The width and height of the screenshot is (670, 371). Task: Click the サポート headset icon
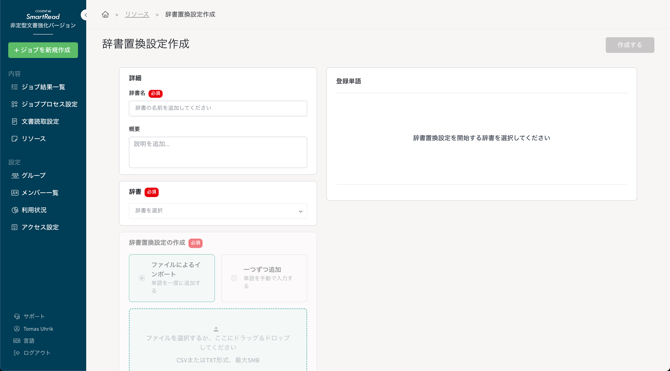tap(17, 316)
